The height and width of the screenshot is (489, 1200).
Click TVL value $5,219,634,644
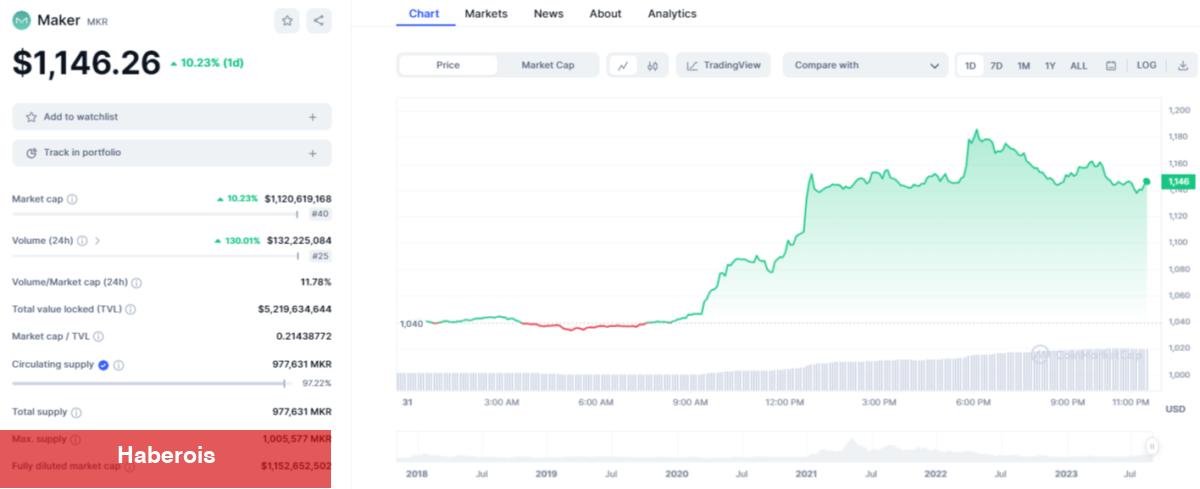click(x=295, y=310)
